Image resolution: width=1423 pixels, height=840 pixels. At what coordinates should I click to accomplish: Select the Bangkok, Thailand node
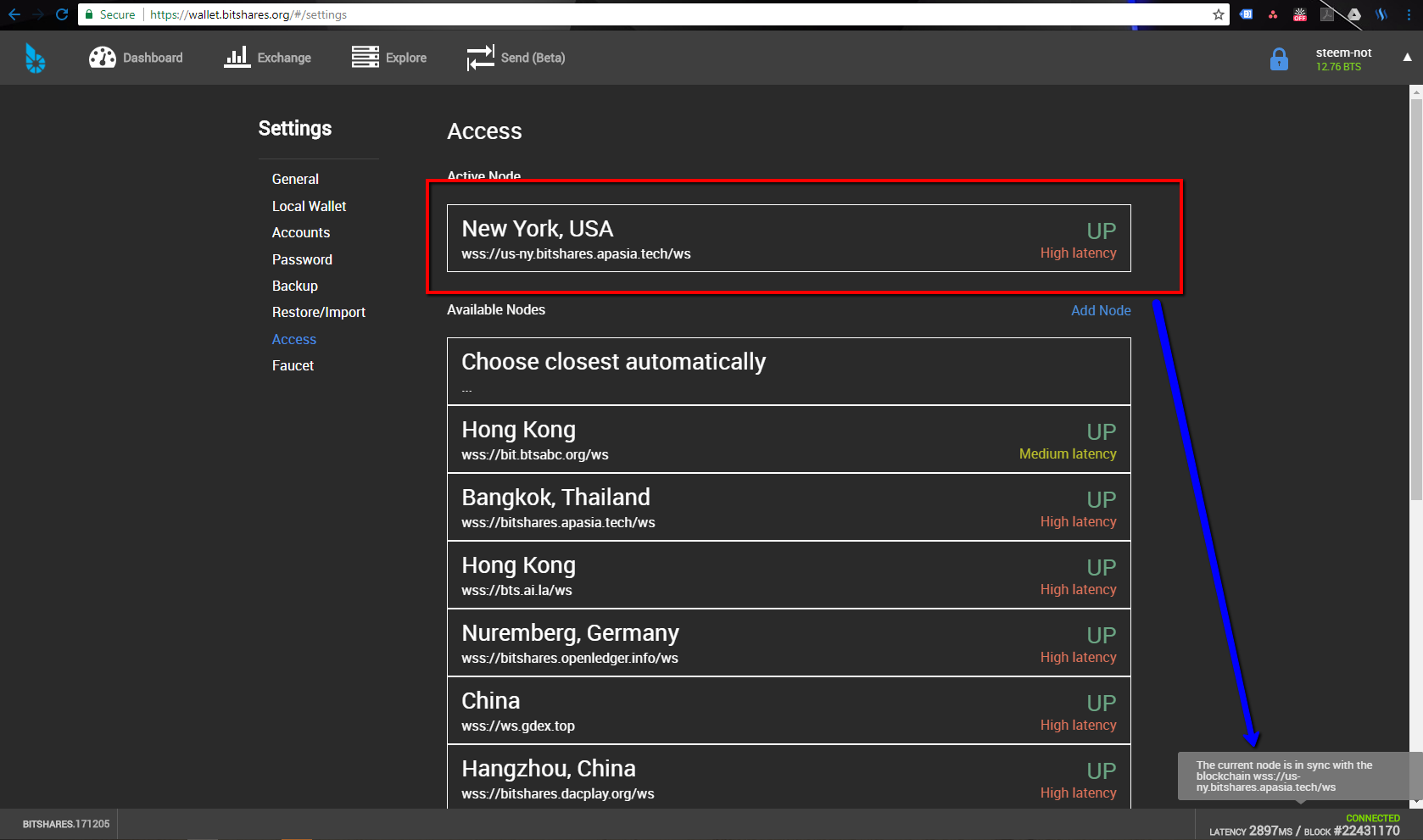789,507
